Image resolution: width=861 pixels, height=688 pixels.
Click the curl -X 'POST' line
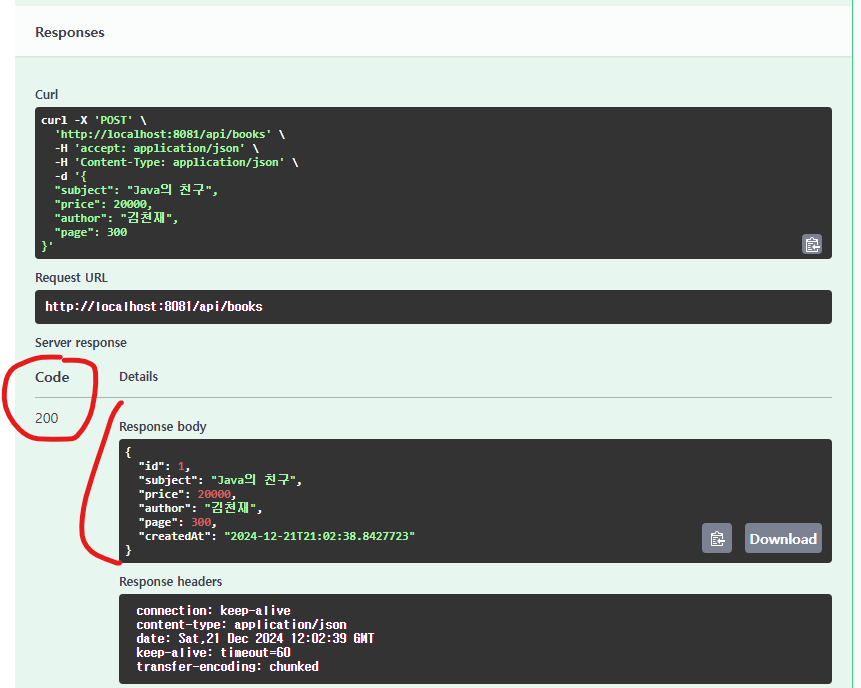pyautogui.click(x=94, y=120)
